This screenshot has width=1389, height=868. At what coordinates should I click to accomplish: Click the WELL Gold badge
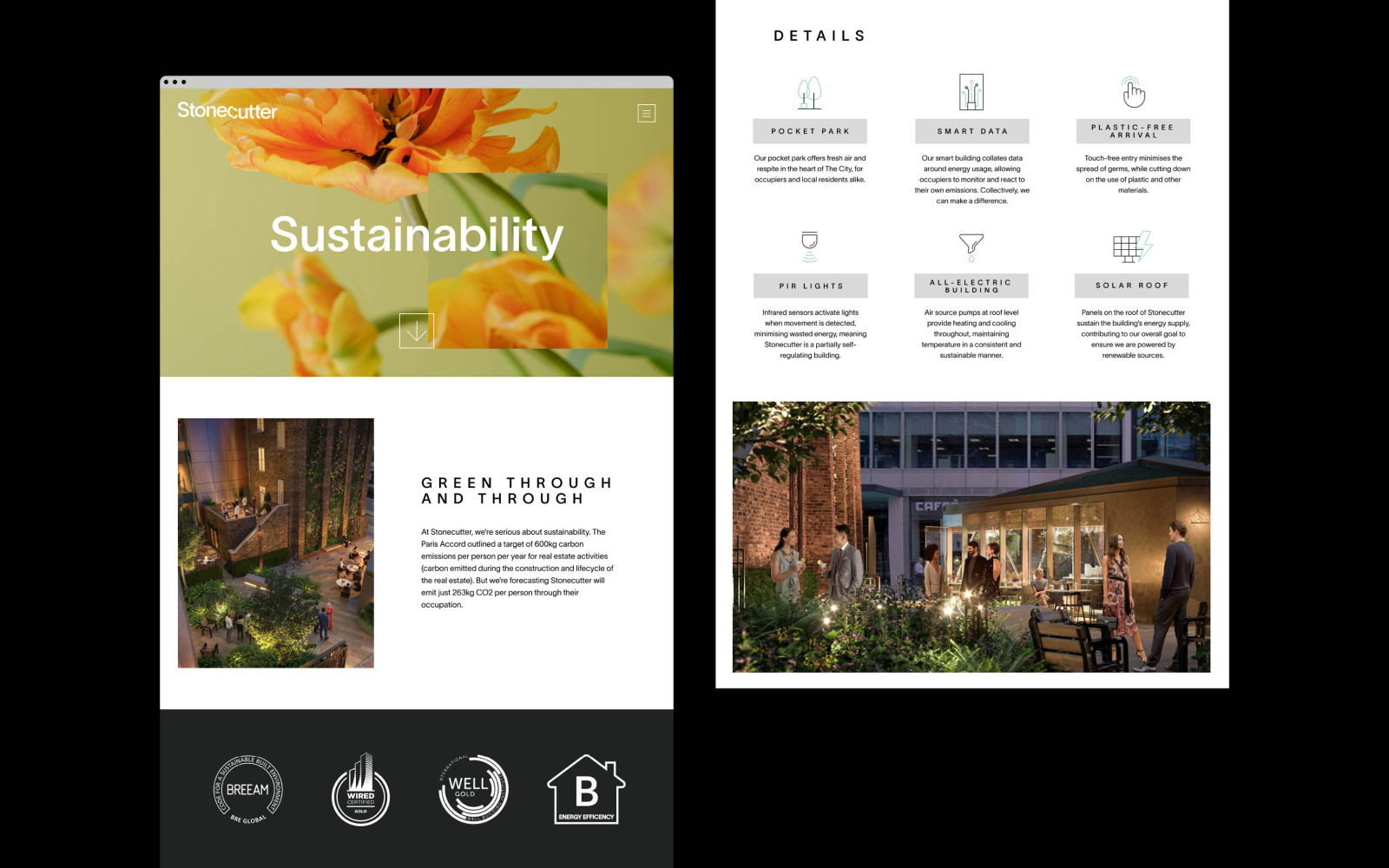coord(472,789)
